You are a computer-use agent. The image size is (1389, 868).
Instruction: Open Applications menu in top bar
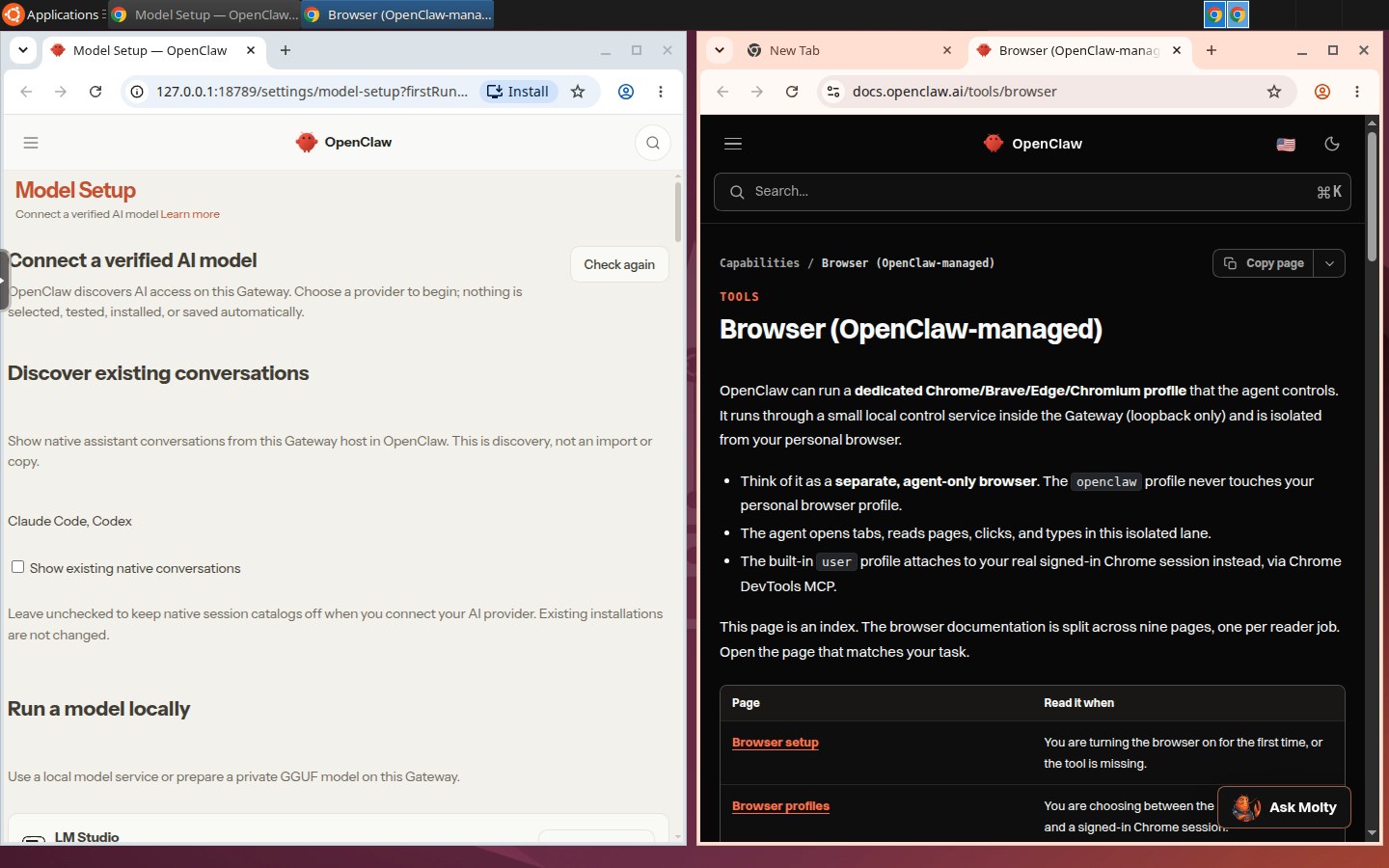coord(52,14)
